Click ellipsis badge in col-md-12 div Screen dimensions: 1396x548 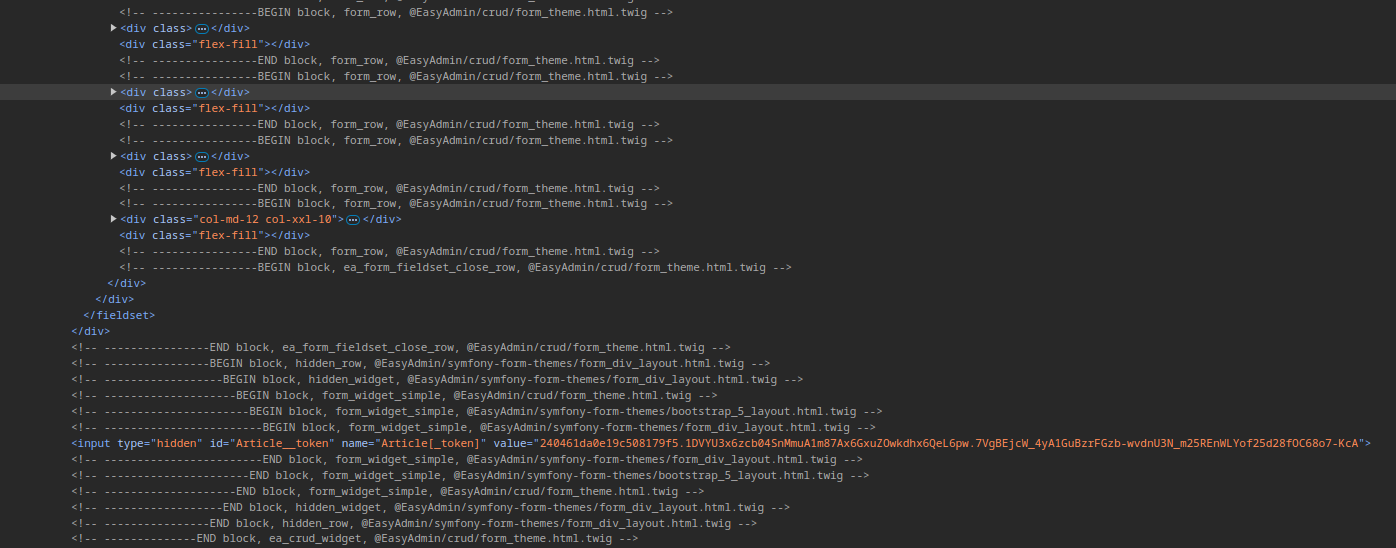352,220
